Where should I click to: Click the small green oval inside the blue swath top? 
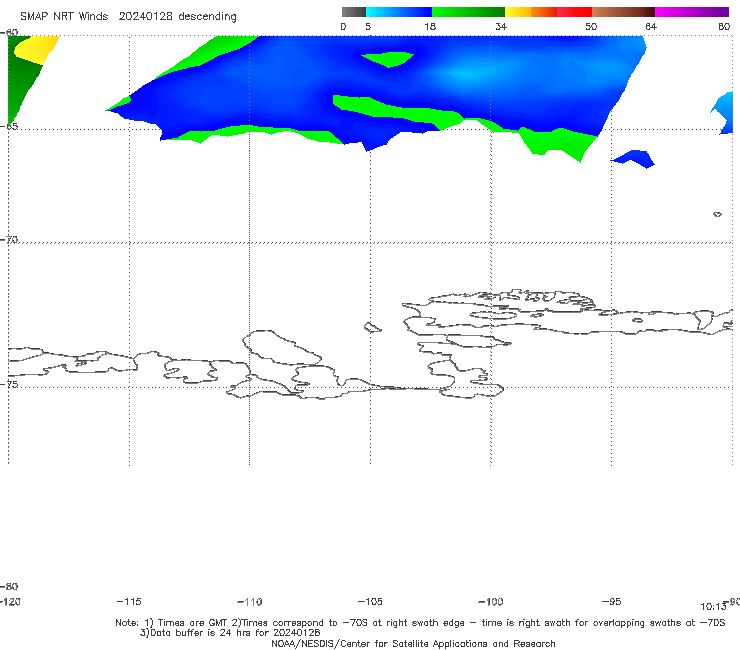pyautogui.click(x=387, y=59)
